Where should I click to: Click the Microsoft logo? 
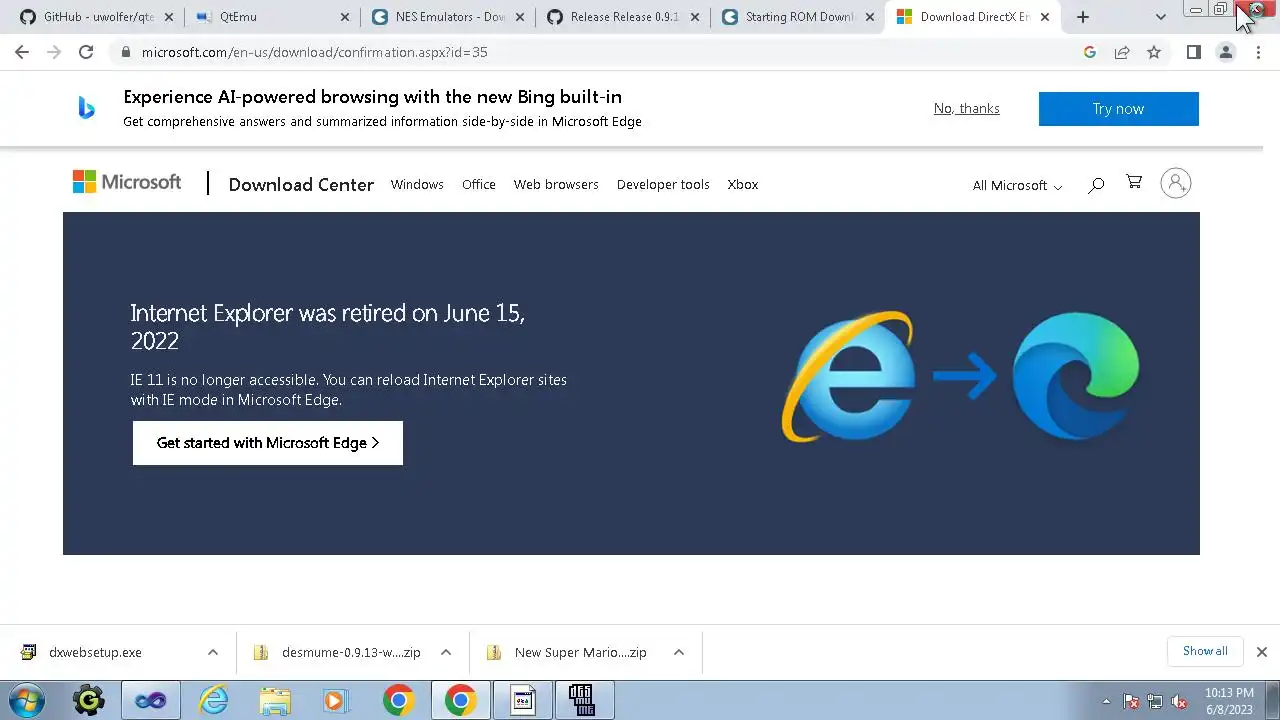point(127,182)
